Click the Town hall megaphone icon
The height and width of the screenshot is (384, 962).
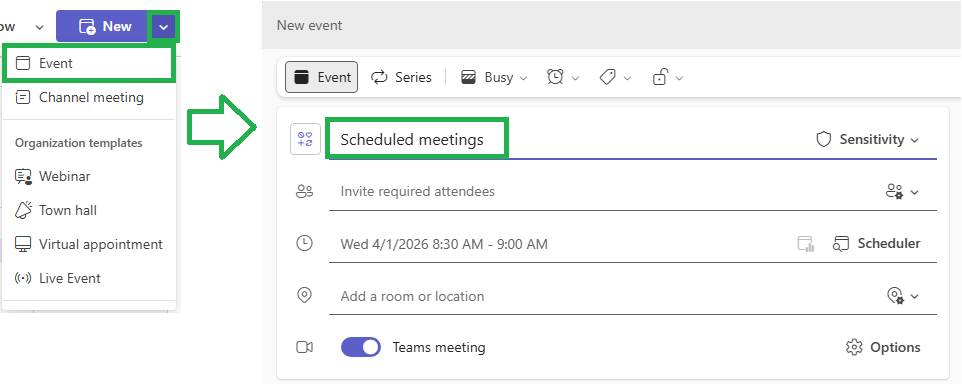pos(23,210)
